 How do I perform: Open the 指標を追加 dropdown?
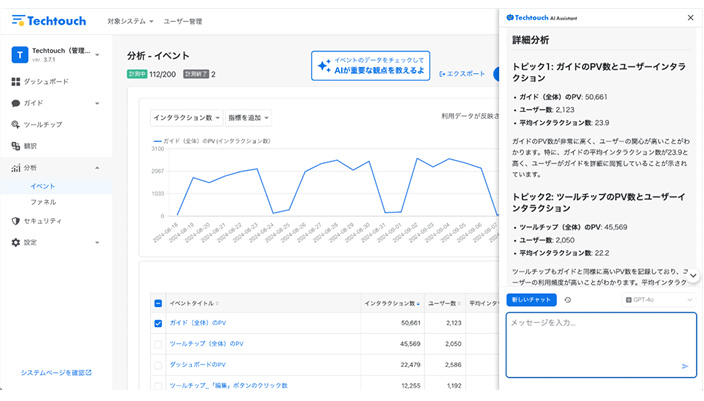[x=249, y=118]
